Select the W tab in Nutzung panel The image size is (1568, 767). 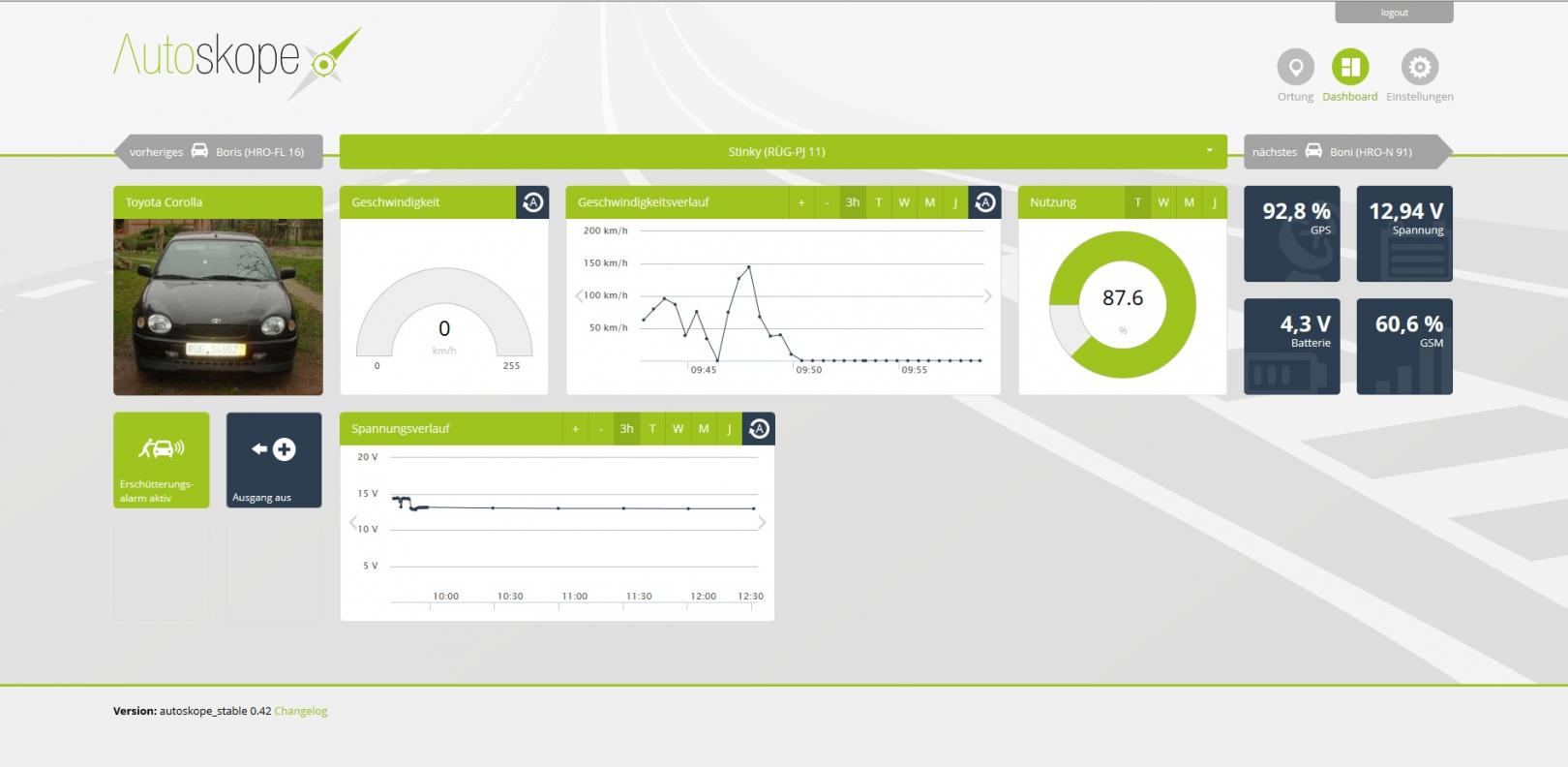1163,202
